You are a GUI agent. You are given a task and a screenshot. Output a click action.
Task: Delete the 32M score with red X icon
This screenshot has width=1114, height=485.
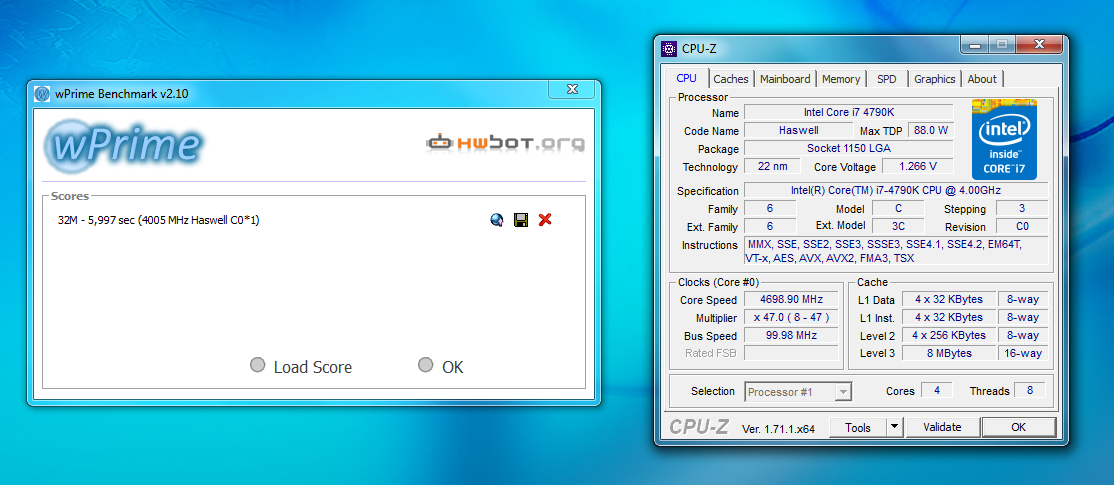coord(545,220)
